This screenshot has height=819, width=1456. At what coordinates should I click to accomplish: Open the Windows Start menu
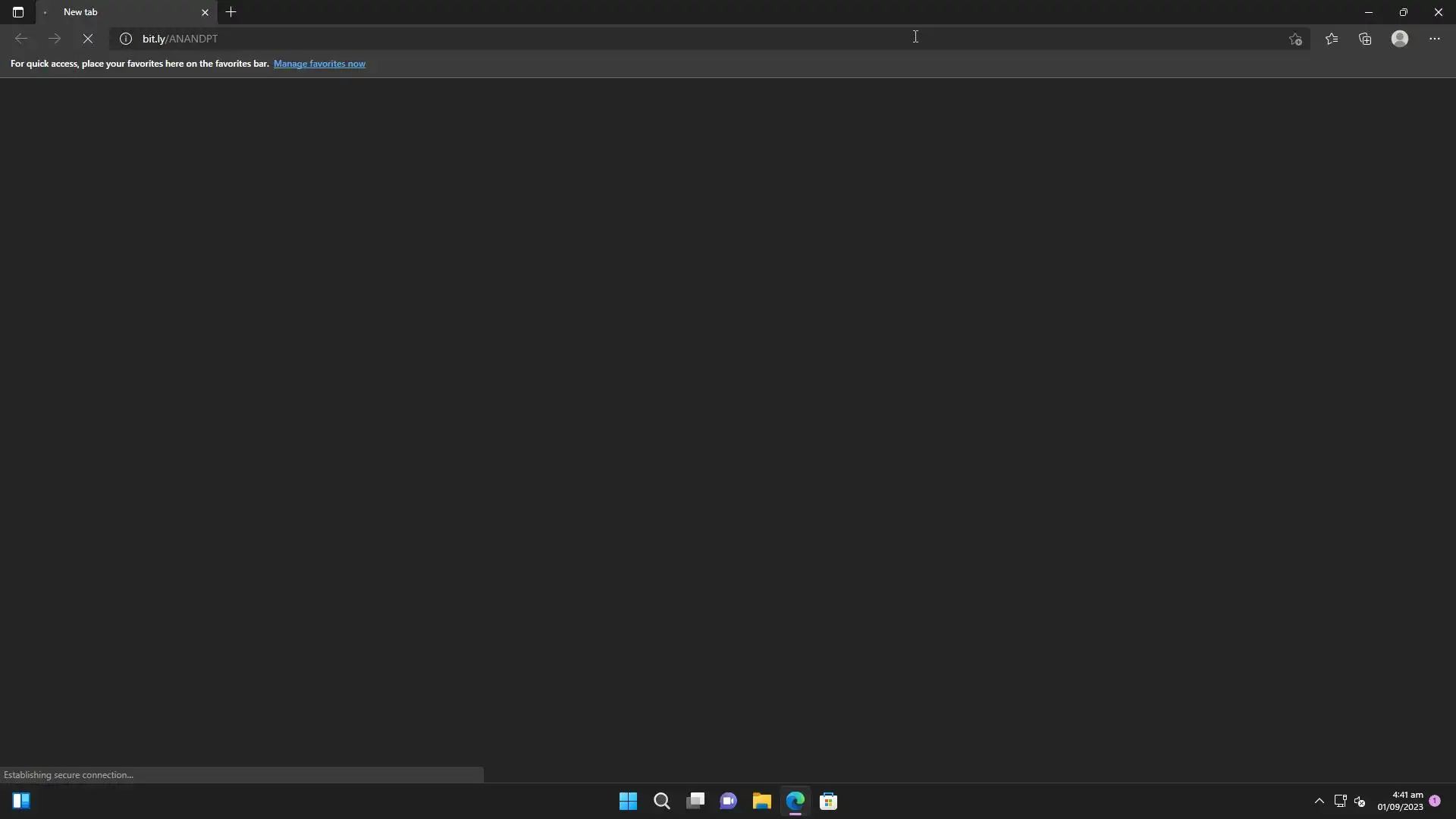pyautogui.click(x=628, y=802)
